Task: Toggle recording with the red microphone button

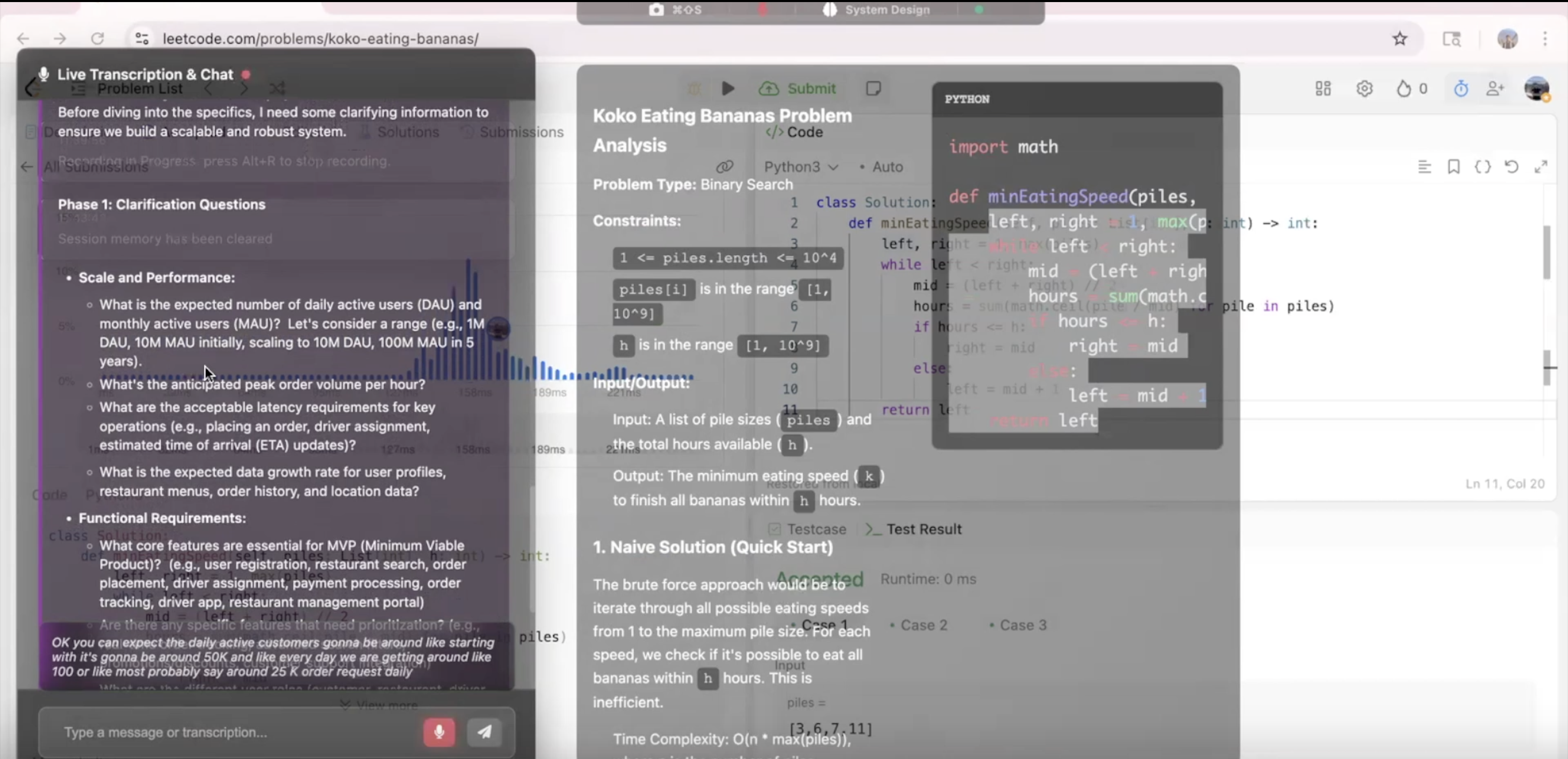Action: pyautogui.click(x=439, y=732)
